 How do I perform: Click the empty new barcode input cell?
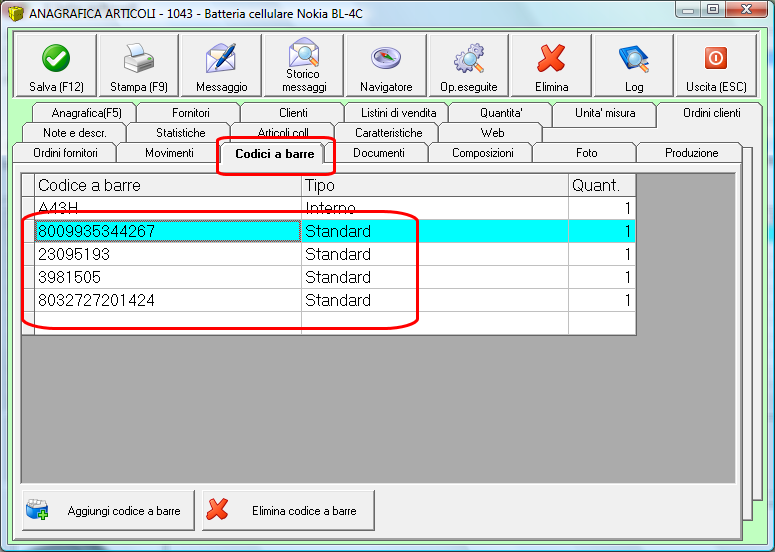click(168, 323)
